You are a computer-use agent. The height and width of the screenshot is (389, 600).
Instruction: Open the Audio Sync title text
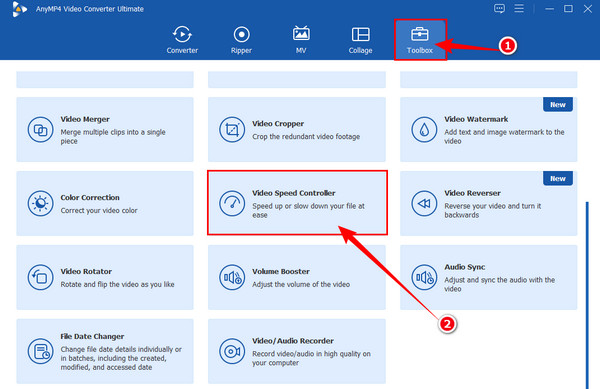[465, 267]
